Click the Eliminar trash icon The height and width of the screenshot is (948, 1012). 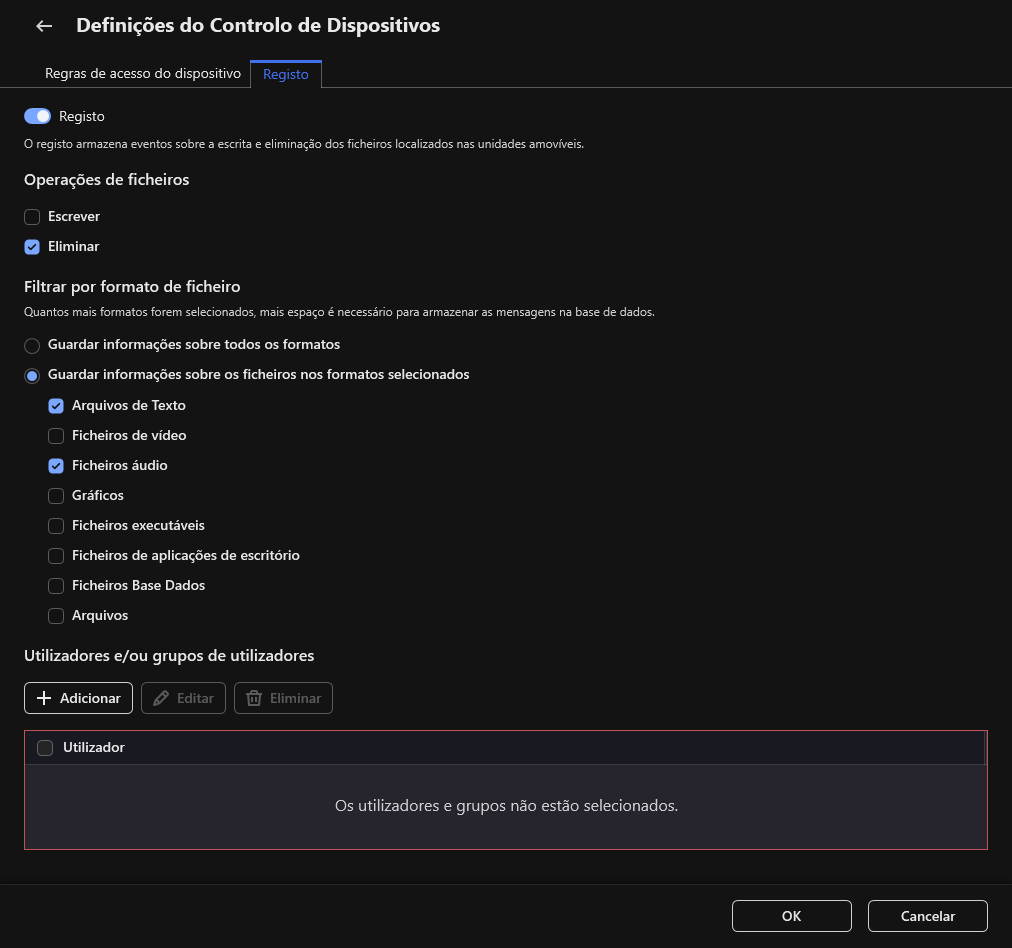click(x=254, y=697)
